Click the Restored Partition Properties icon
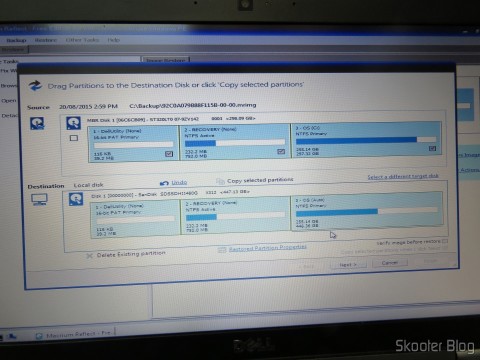Viewport: 480px width, 360px height. 222,249
